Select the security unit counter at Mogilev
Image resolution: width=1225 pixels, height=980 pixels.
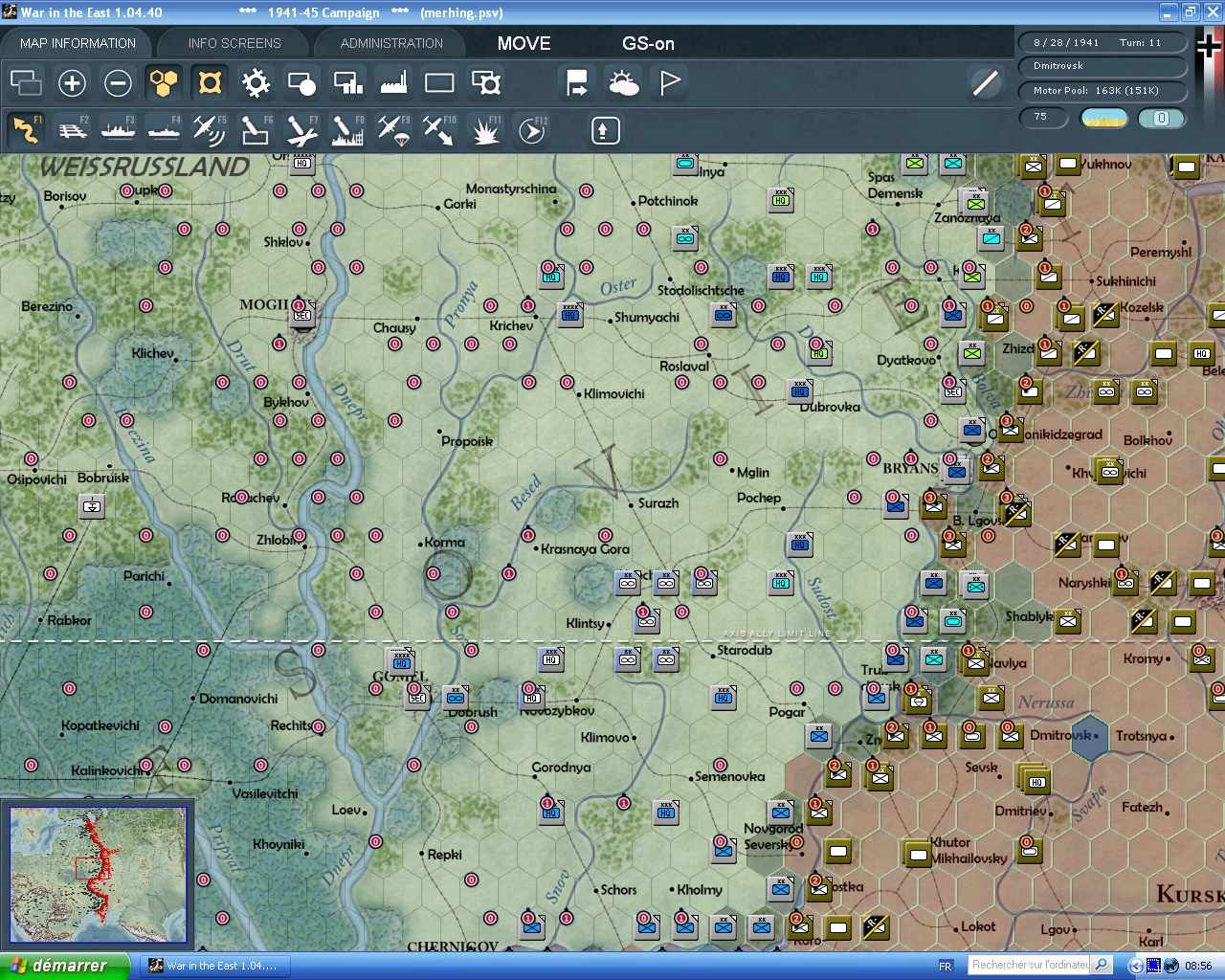(302, 314)
